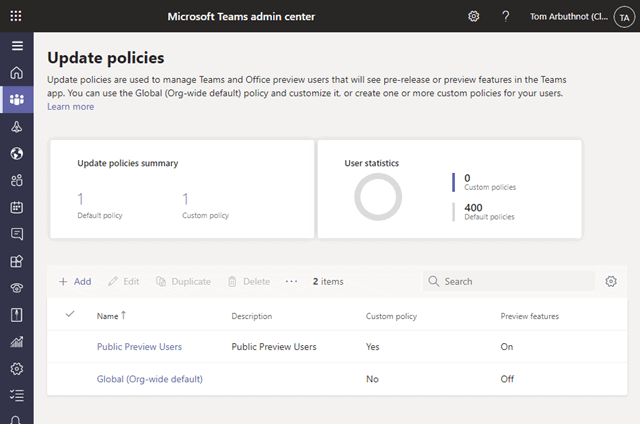Toggle the select-all checkmark in table header
The image size is (640, 424).
70,314
